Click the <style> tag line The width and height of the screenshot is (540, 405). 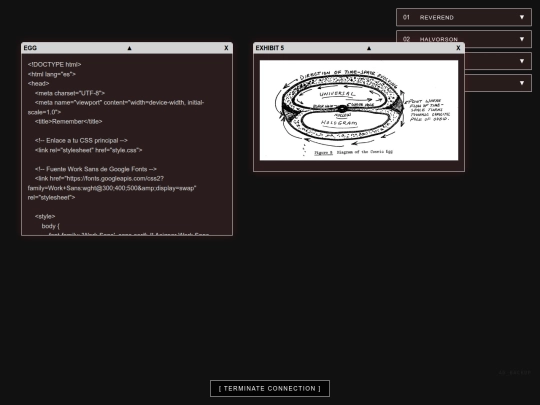tap(45, 217)
